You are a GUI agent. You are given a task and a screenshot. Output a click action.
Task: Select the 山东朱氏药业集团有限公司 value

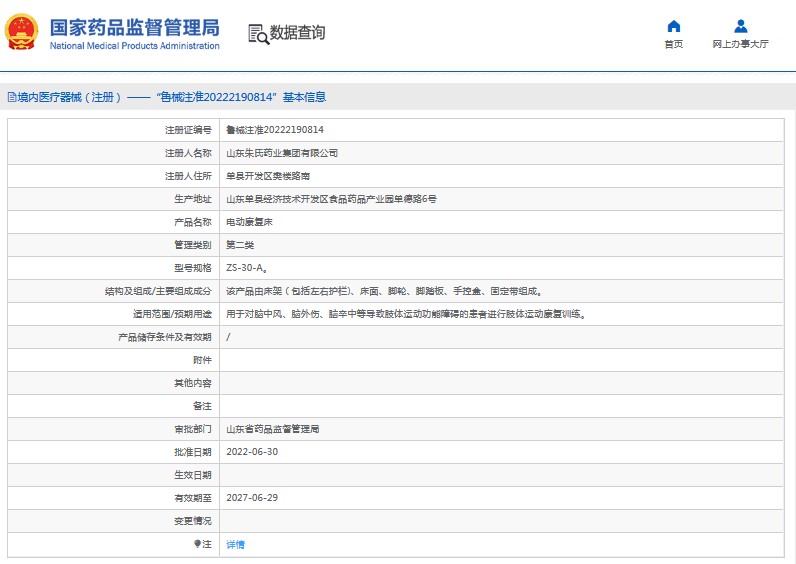[282, 153]
